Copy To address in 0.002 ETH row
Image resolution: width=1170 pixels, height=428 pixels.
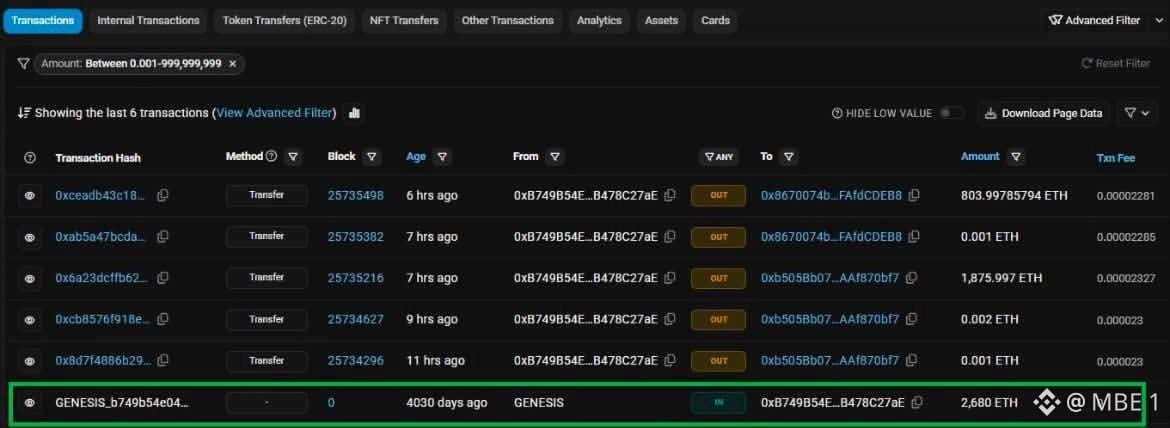[x=912, y=319]
